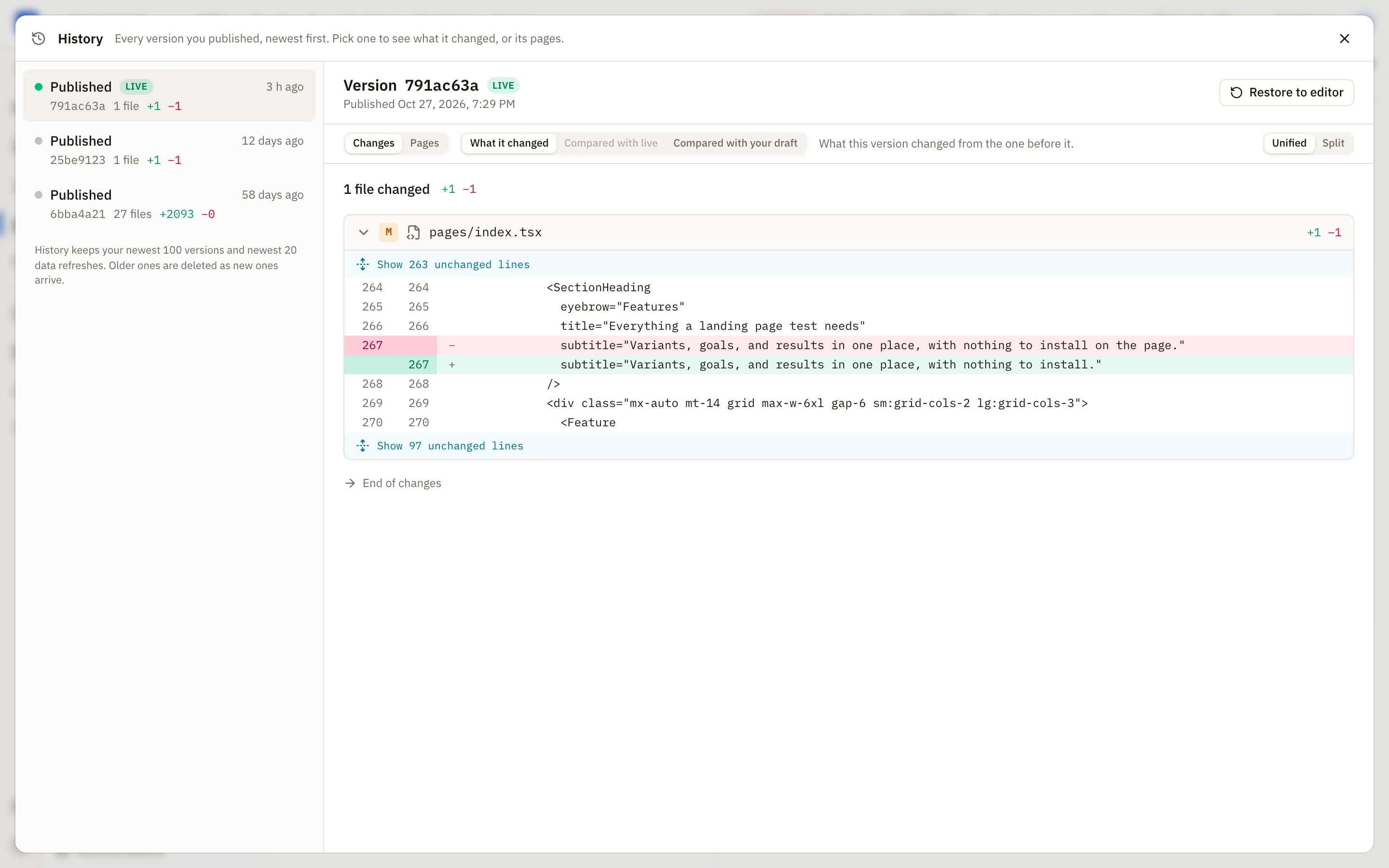Click the LIVE badge in the first Published list row
The width and height of the screenshot is (1389, 868).
click(x=136, y=87)
